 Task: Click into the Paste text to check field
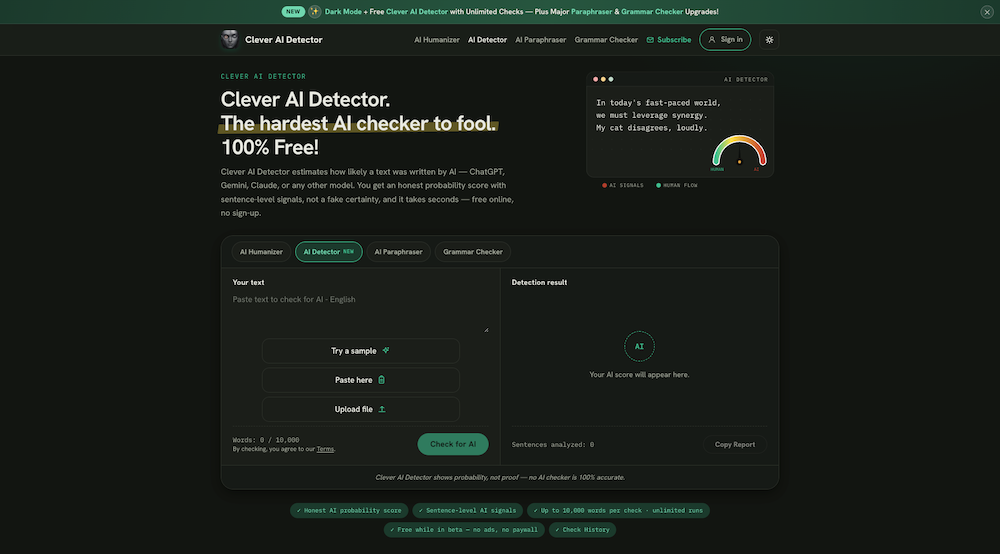click(x=360, y=312)
